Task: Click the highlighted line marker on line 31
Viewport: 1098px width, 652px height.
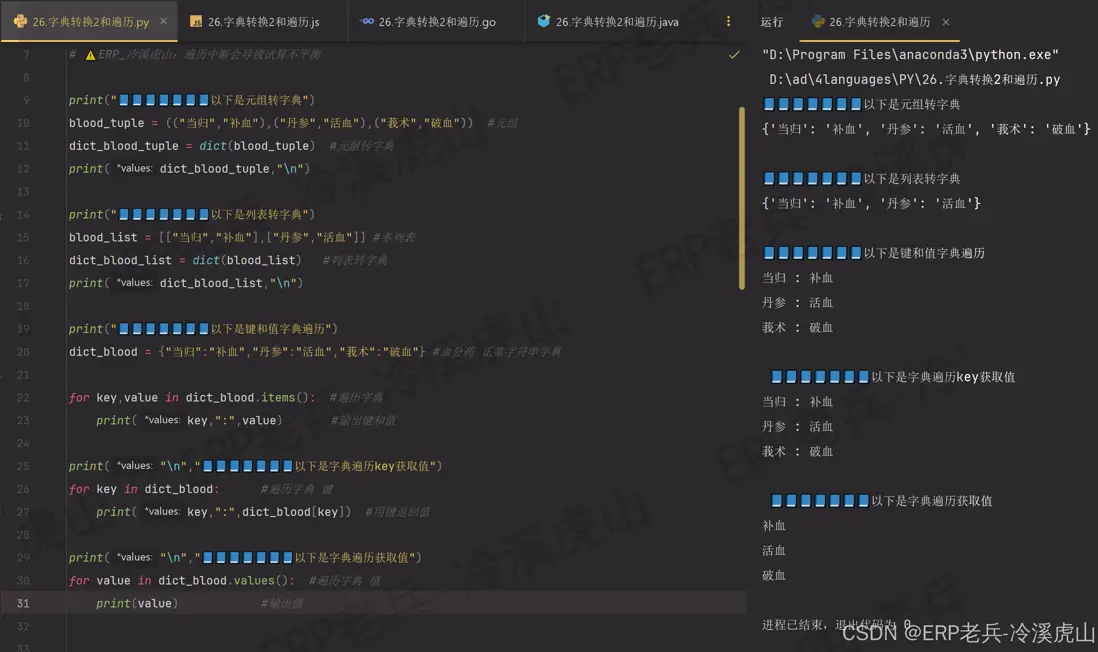Action: point(25,603)
